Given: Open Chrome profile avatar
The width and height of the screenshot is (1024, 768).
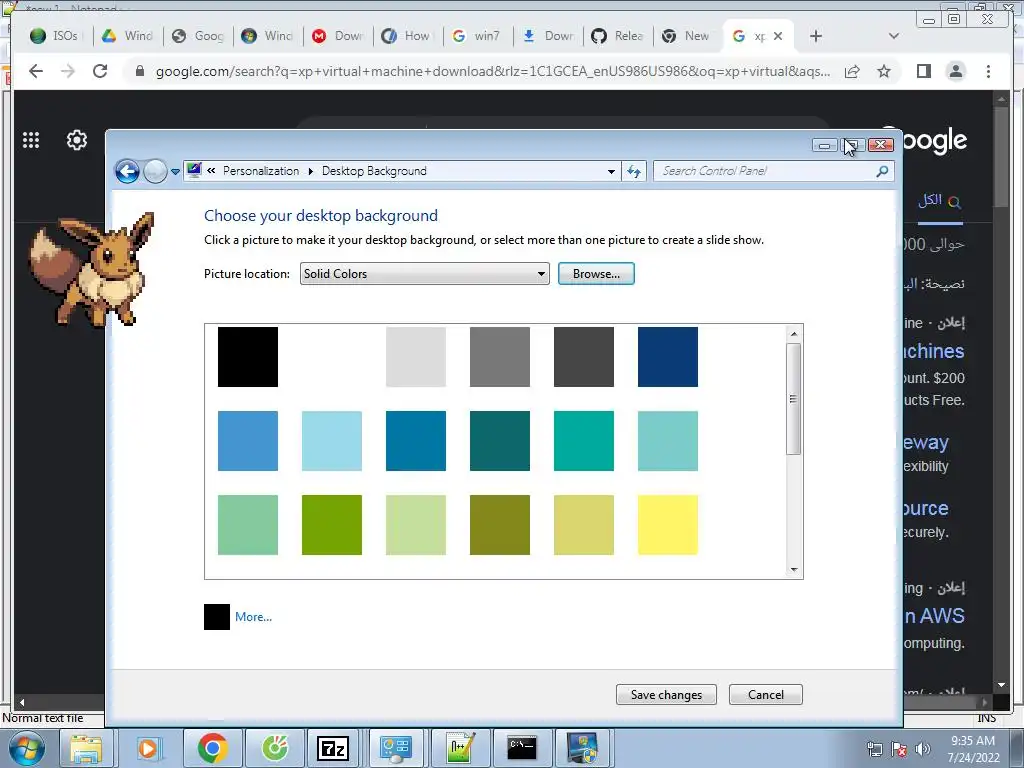Looking at the screenshot, I should coord(955,71).
